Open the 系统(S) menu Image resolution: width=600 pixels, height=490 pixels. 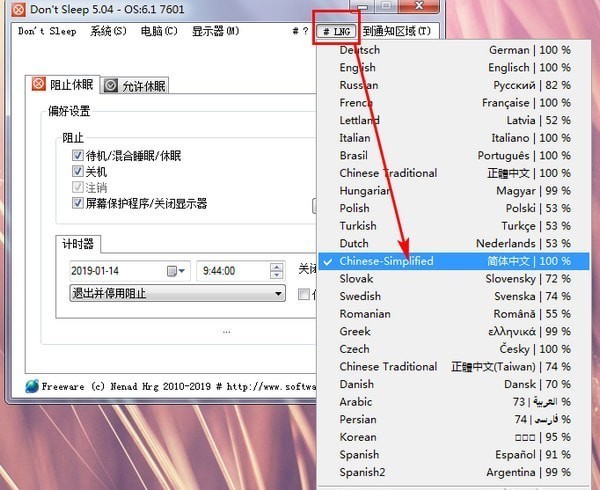[x=108, y=31]
